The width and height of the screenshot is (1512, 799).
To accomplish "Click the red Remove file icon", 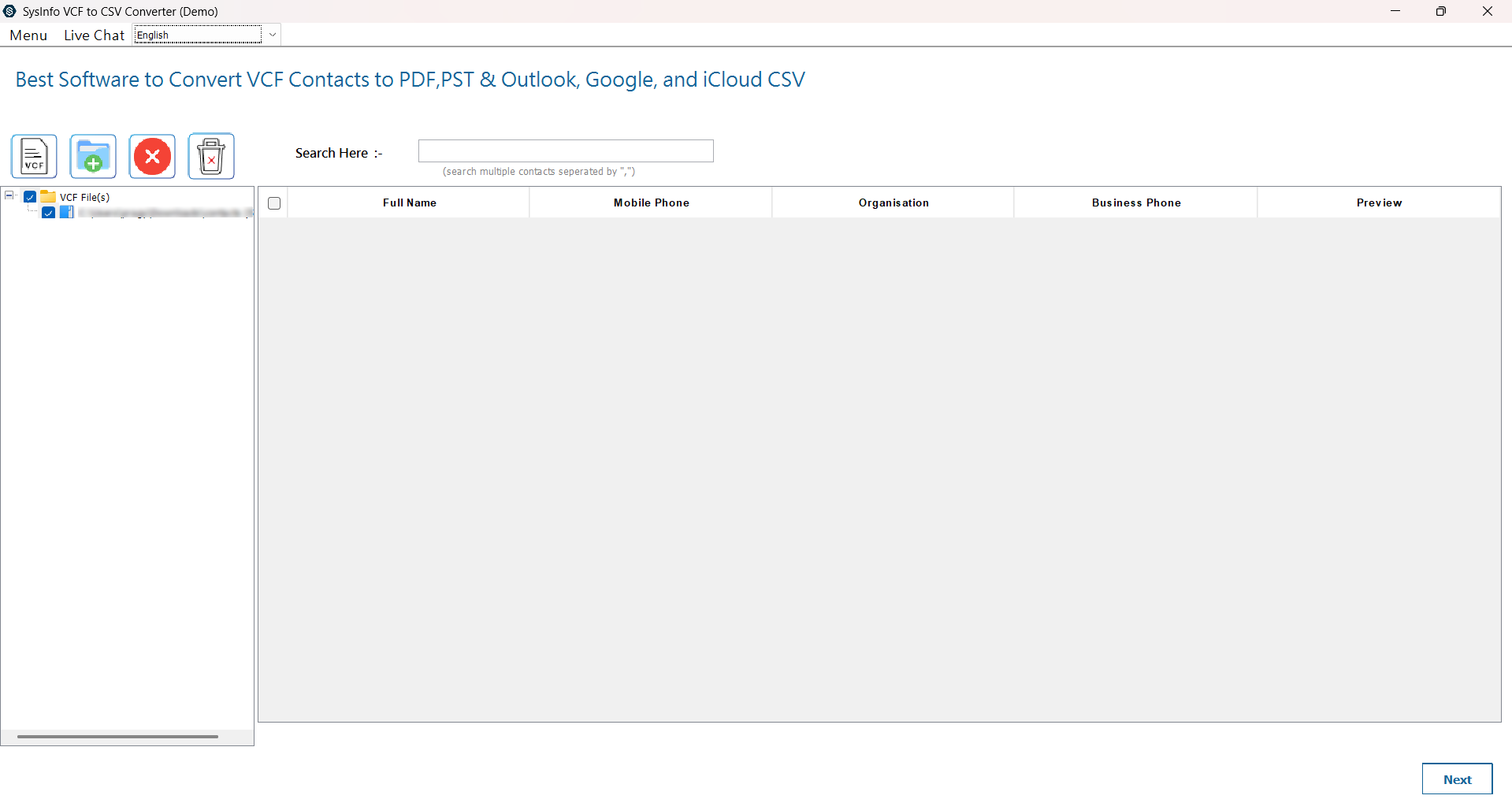I will tap(152, 156).
